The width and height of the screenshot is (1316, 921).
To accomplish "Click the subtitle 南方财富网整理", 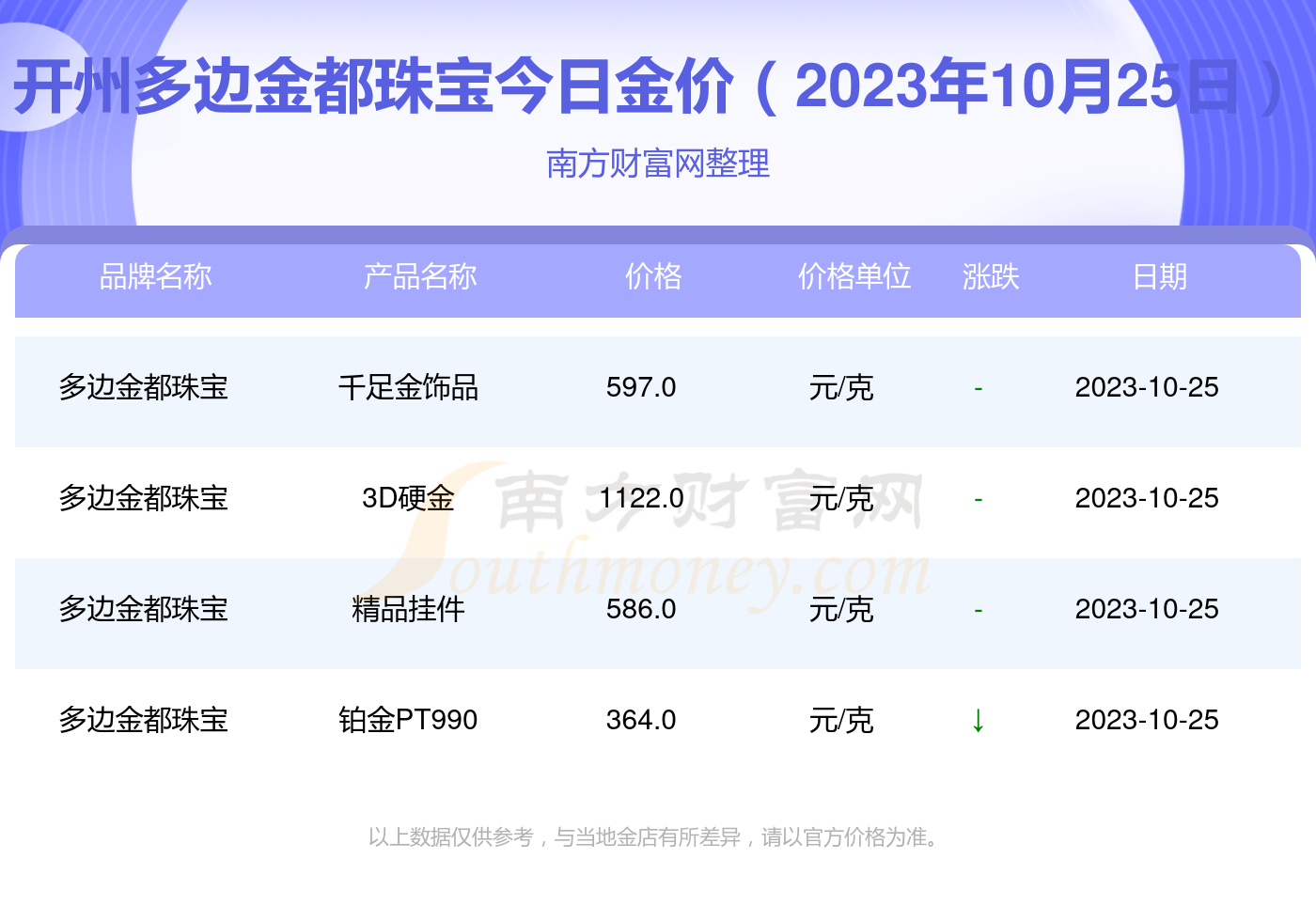I will coord(658,164).
